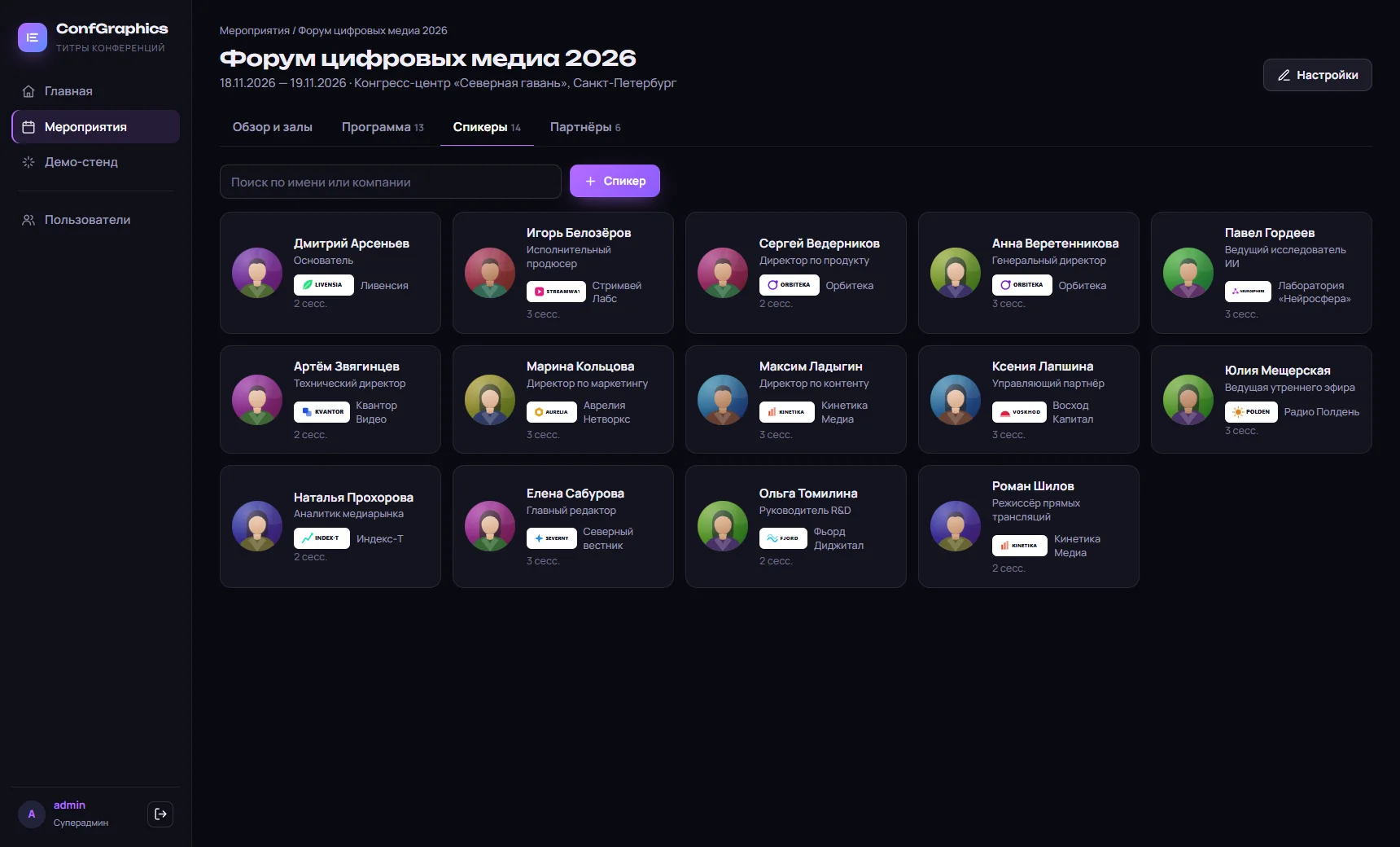Image resolution: width=1400 pixels, height=847 pixels.
Task: Click the ConfGraphics logo icon
Action: (x=33, y=37)
